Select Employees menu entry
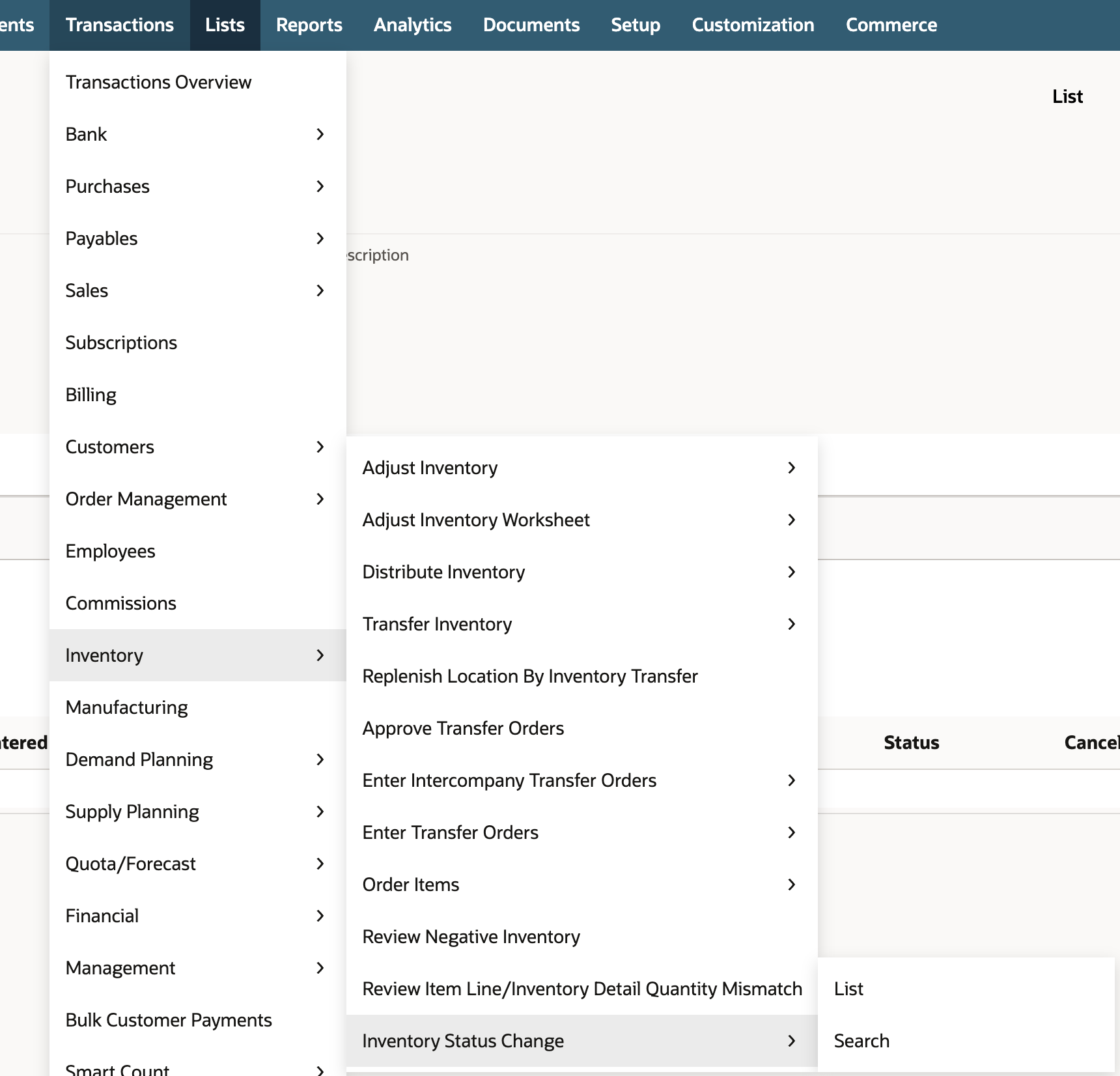The width and height of the screenshot is (1120, 1076). [x=198, y=551]
